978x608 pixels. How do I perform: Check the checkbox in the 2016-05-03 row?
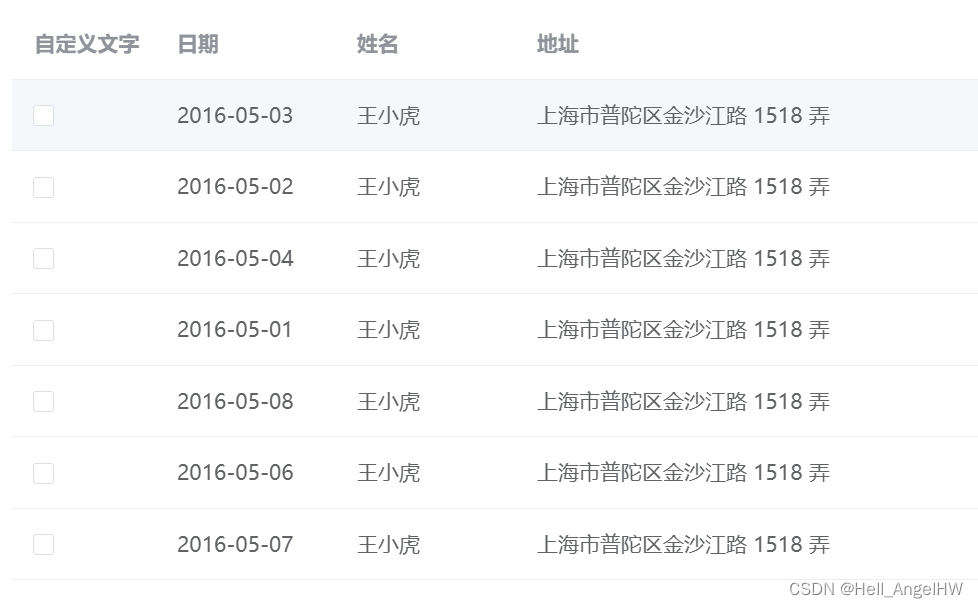(43, 115)
